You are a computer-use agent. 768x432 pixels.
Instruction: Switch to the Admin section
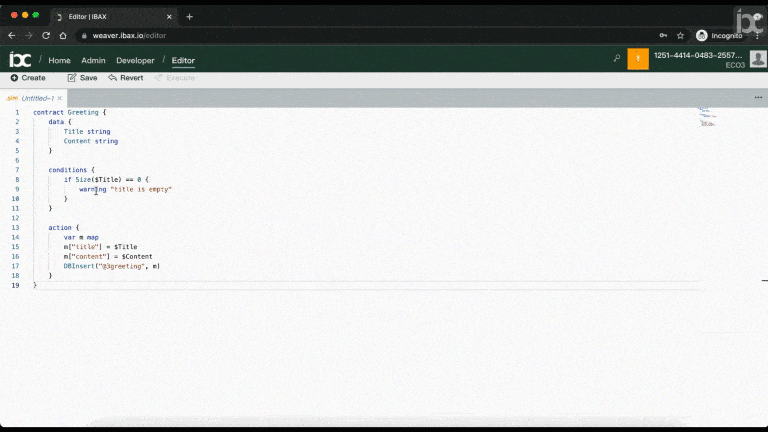(93, 60)
